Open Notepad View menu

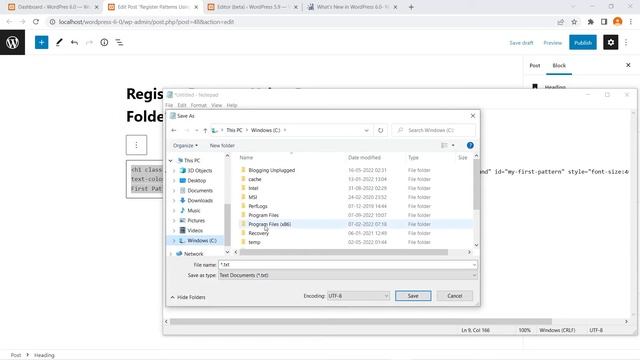click(216, 105)
